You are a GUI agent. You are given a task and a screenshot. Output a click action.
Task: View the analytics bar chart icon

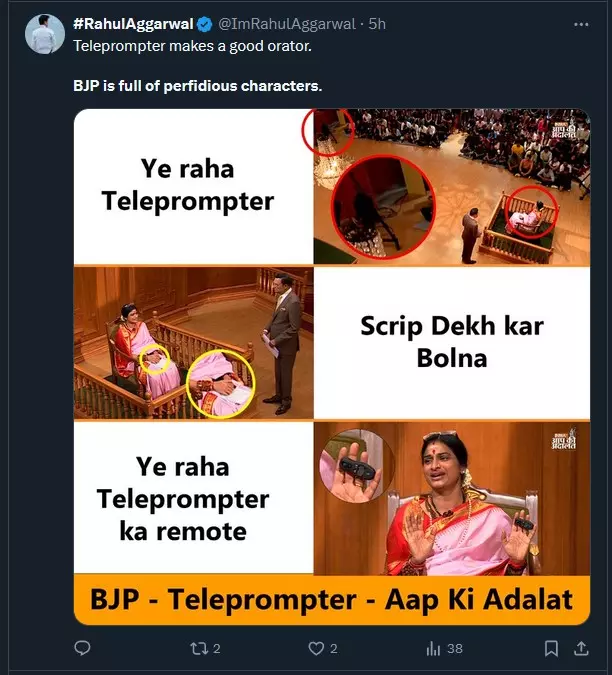coord(433,648)
